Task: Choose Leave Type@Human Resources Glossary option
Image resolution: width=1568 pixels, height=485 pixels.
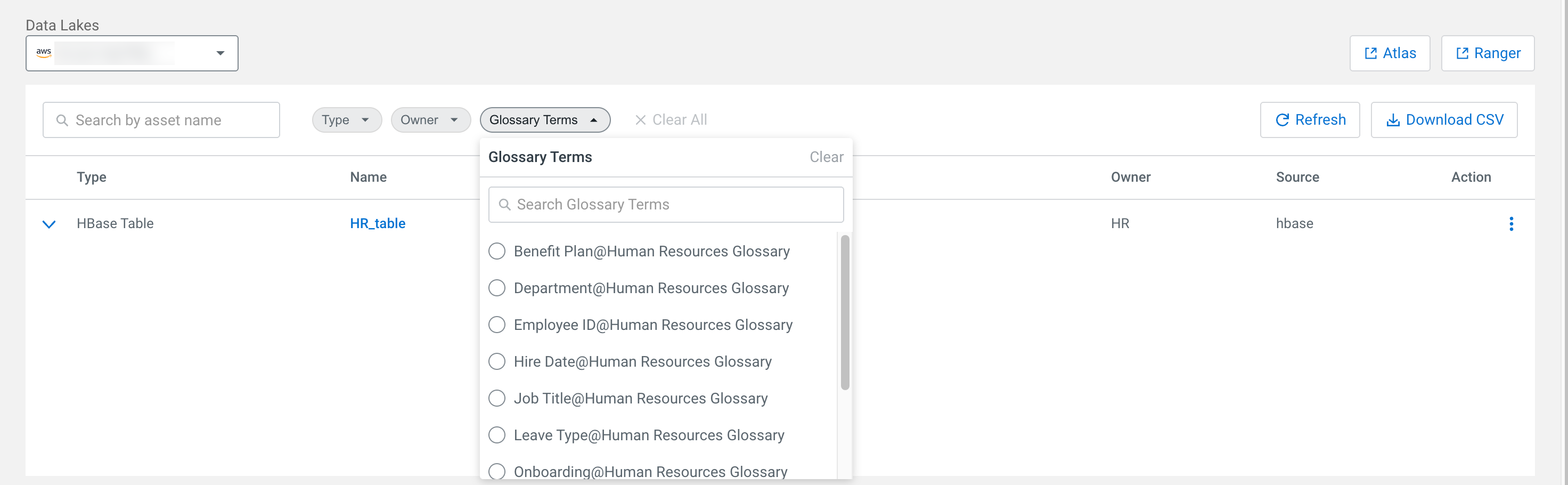Action: click(x=497, y=435)
